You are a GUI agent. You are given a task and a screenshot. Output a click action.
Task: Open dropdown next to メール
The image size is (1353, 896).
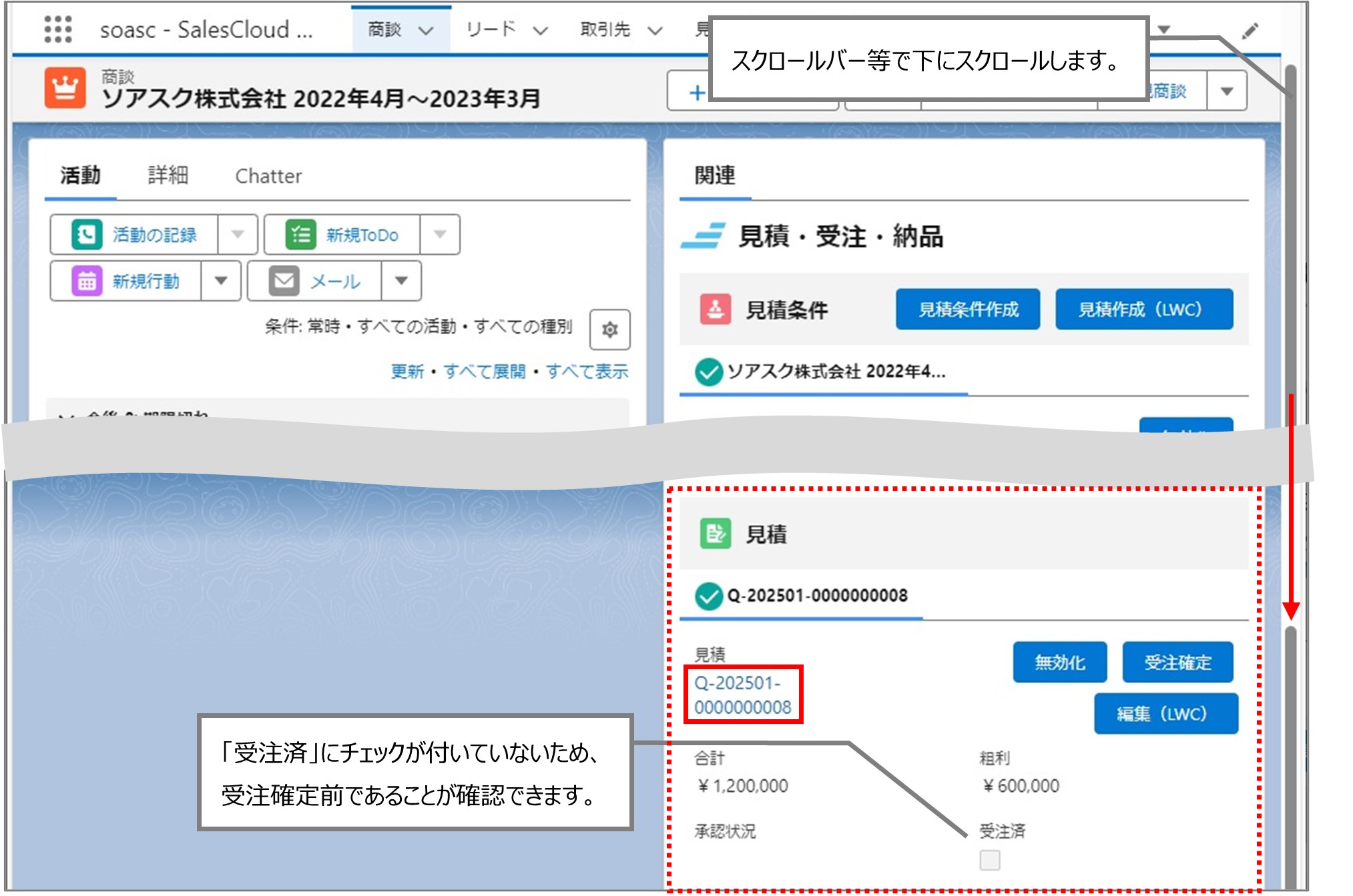[x=401, y=281]
